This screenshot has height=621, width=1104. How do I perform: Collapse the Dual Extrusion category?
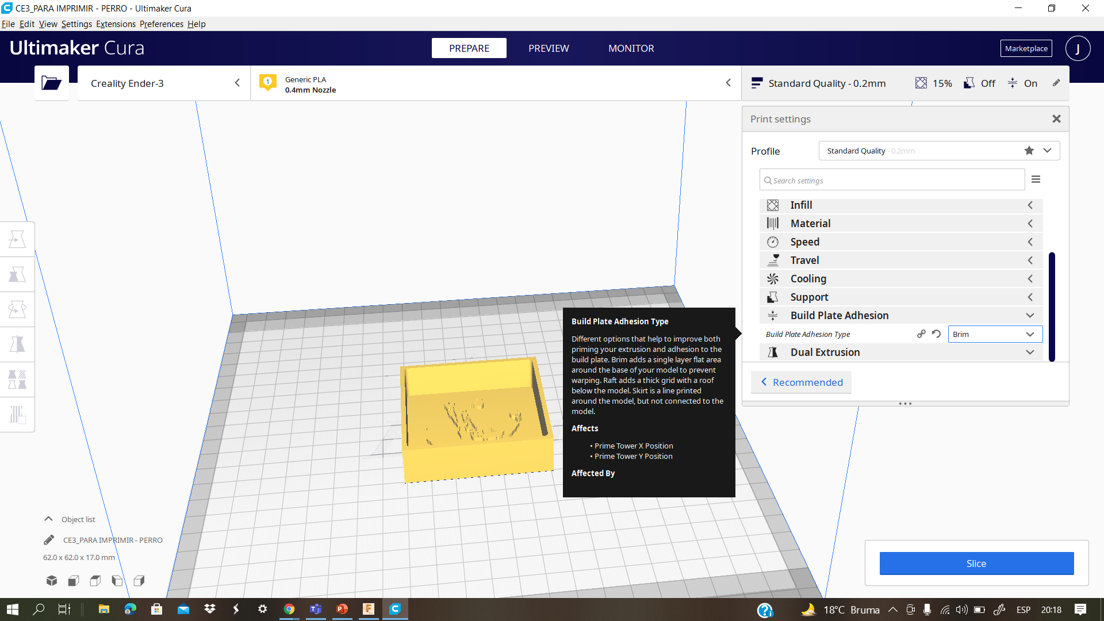point(901,352)
